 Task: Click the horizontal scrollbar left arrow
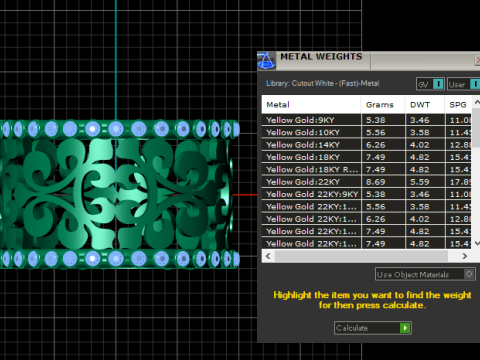point(268,256)
